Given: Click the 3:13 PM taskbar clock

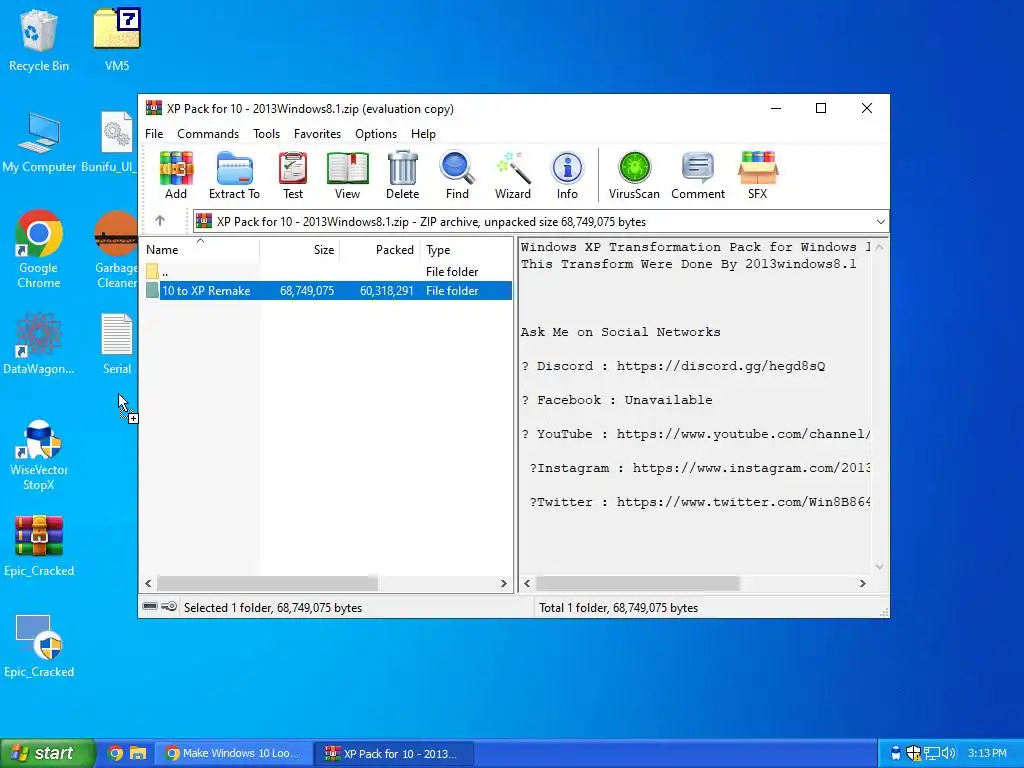Looking at the screenshot, I should [x=987, y=754].
